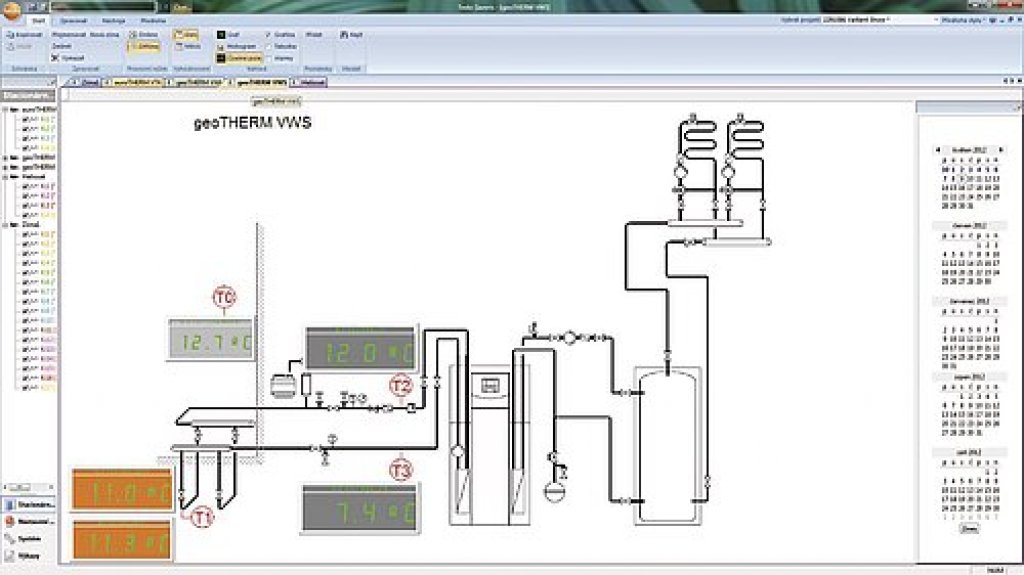The image size is (1024, 575).
Task: Click the srpen 2012 calendar header
Action: tap(969, 377)
